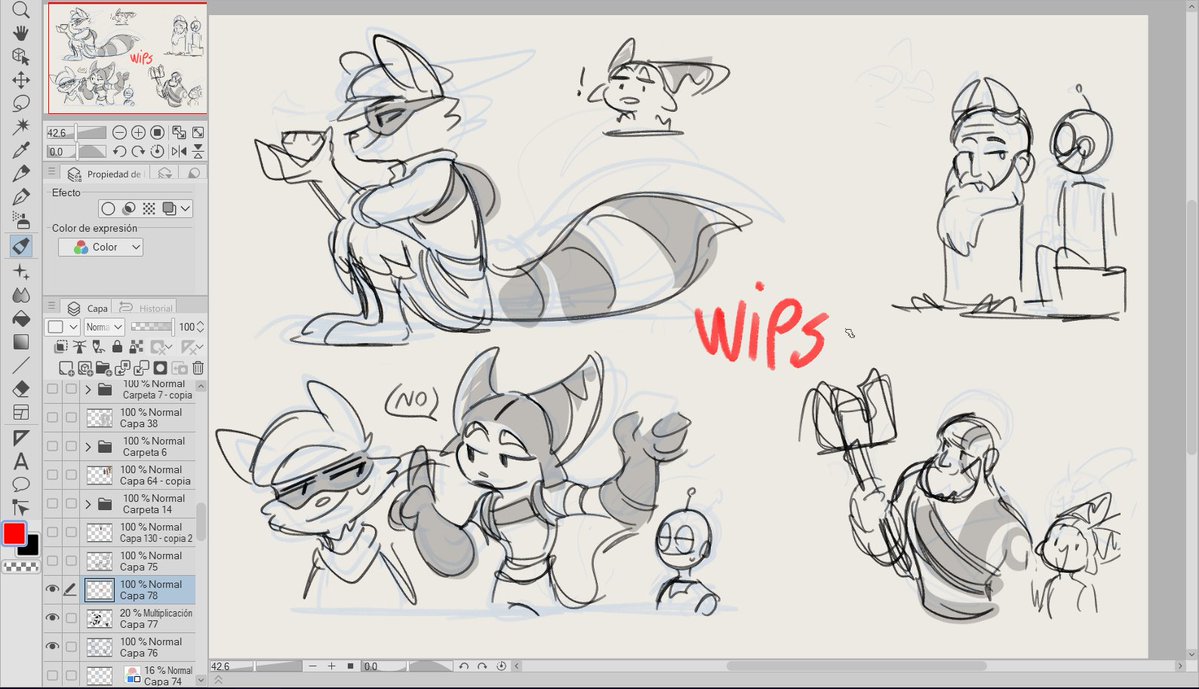Select the Decoration sparkle tool
Screen dimensions: 1199x689
pyautogui.click(x=21, y=271)
